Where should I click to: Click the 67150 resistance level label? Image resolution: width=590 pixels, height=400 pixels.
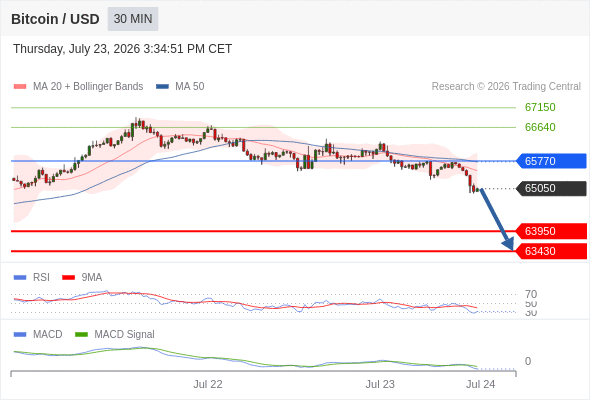(540, 107)
